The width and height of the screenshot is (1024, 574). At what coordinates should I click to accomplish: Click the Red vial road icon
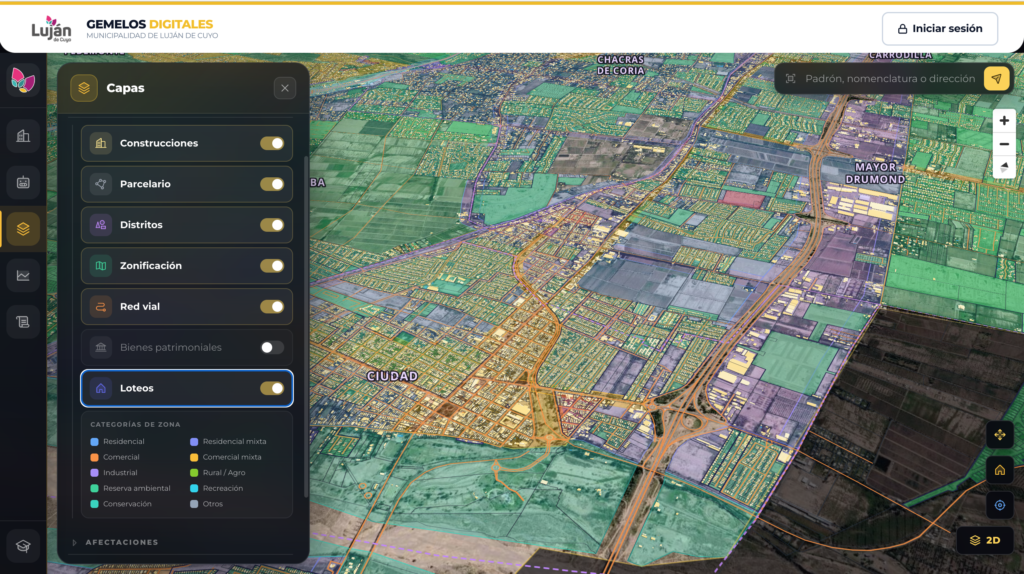pos(101,306)
